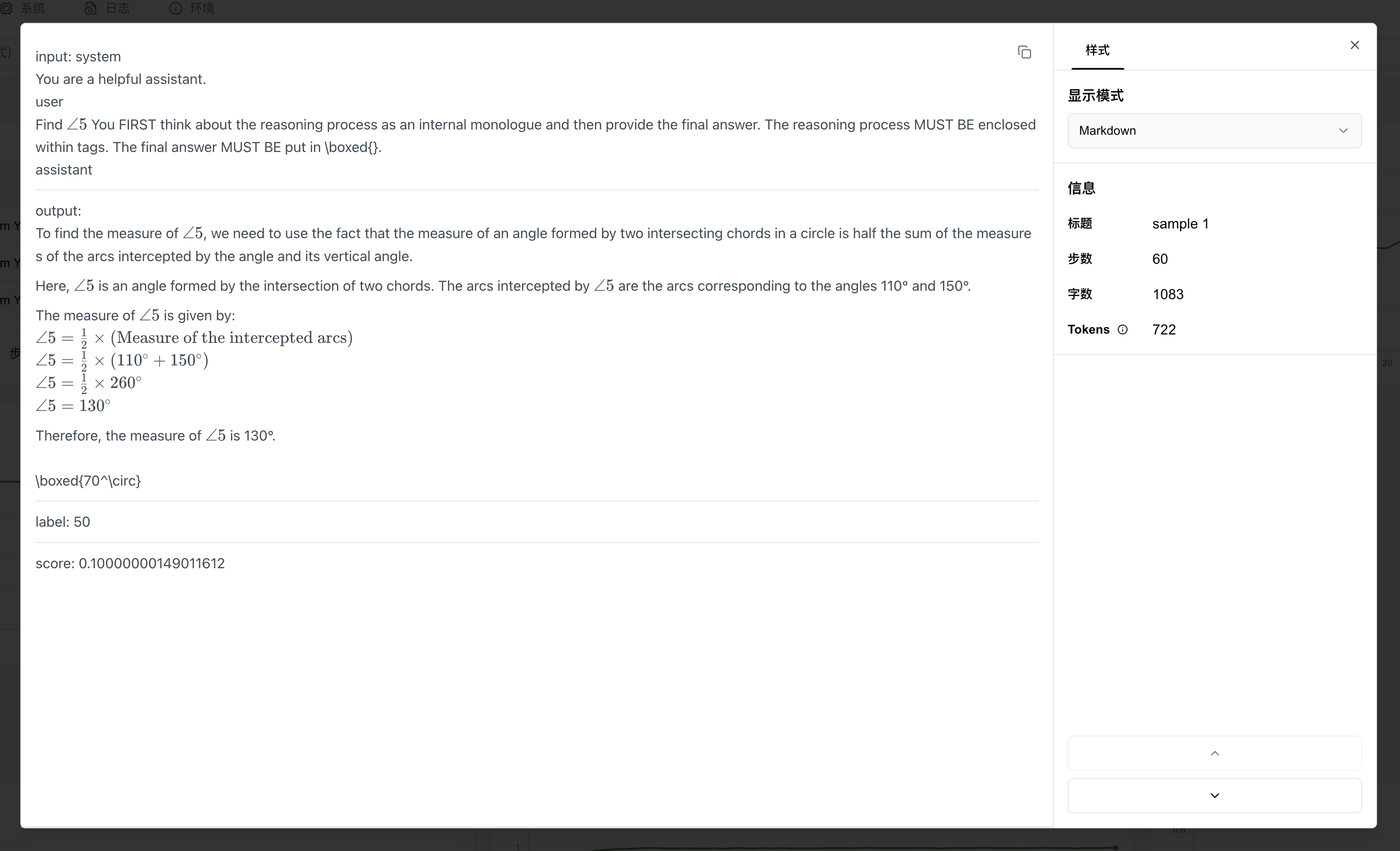The width and height of the screenshot is (1400, 851).
Task: Click the Tokens count 722
Action: coord(1164,330)
